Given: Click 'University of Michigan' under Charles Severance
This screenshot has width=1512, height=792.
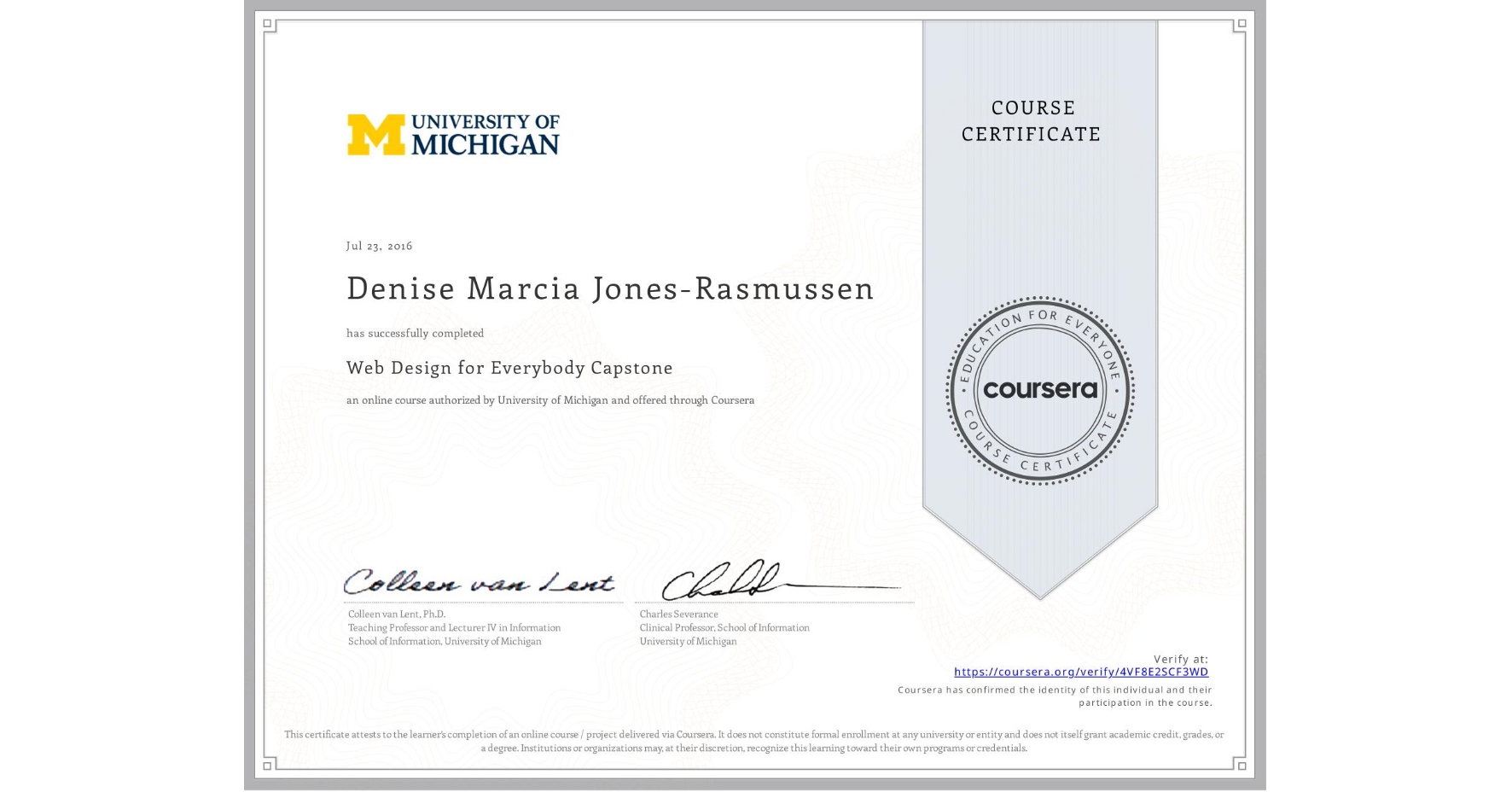Looking at the screenshot, I should pyautogui.click(x=688, y=641).
